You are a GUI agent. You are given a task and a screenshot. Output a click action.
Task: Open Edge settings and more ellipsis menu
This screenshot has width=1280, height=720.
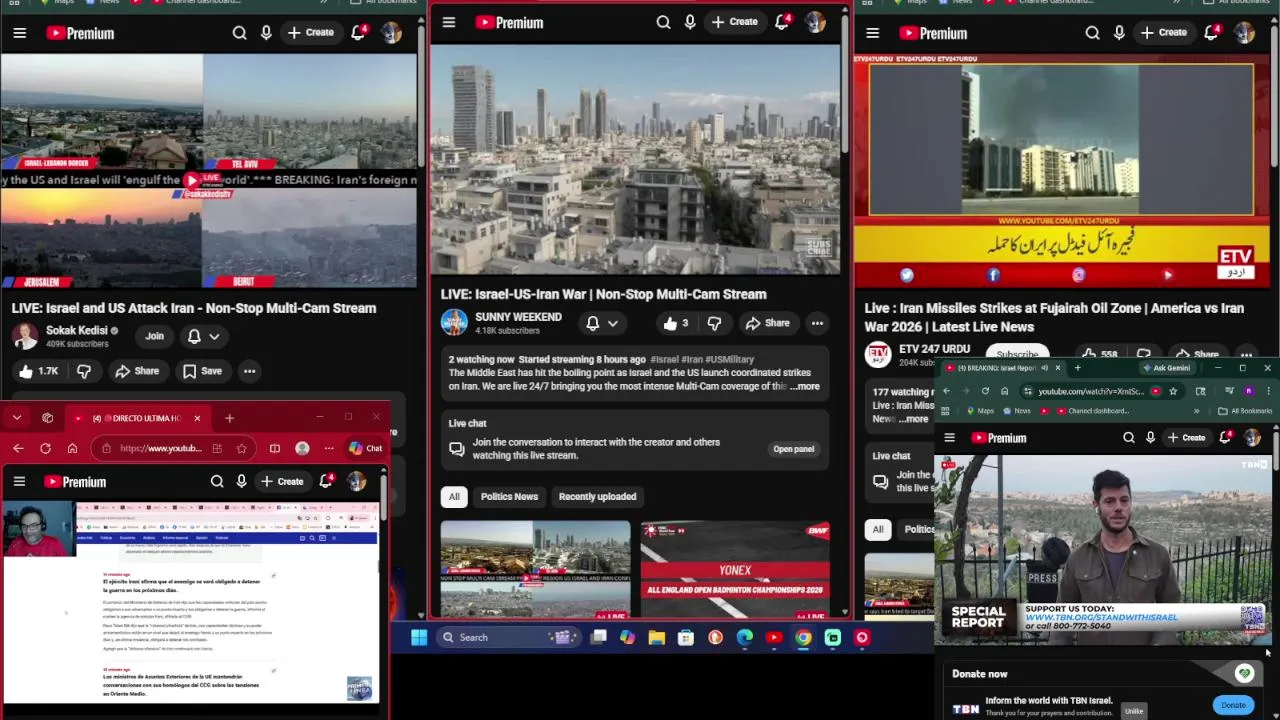pyautogui.click(x=329, y=448)
